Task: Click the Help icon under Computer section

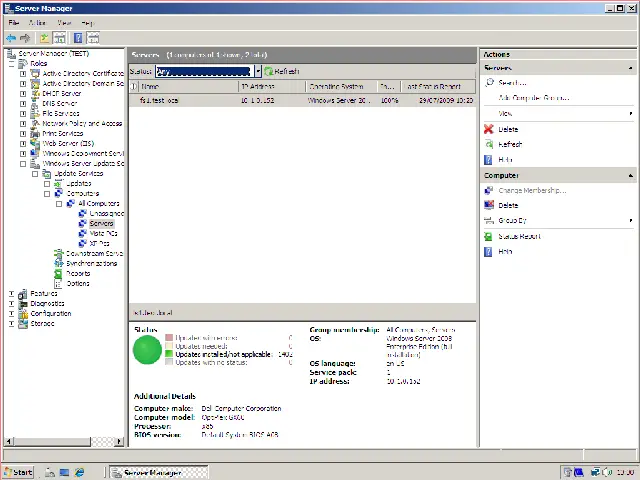Action: pyautogui.click(x=488, y=252)
